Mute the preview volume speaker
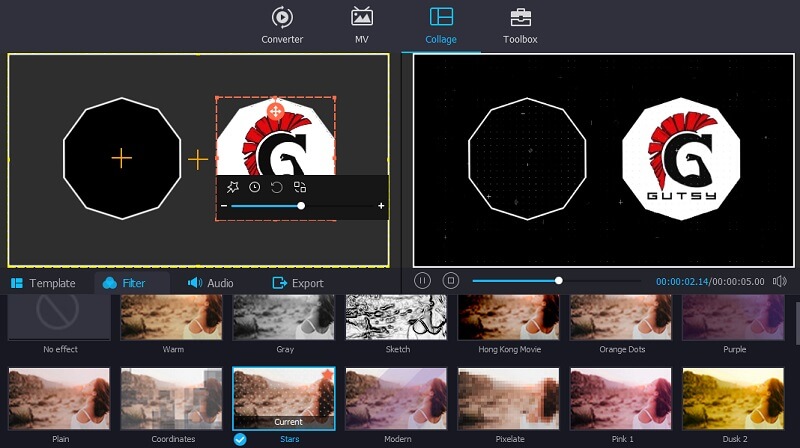This screenshot has width=800, height=448. [x=779, y=281]
